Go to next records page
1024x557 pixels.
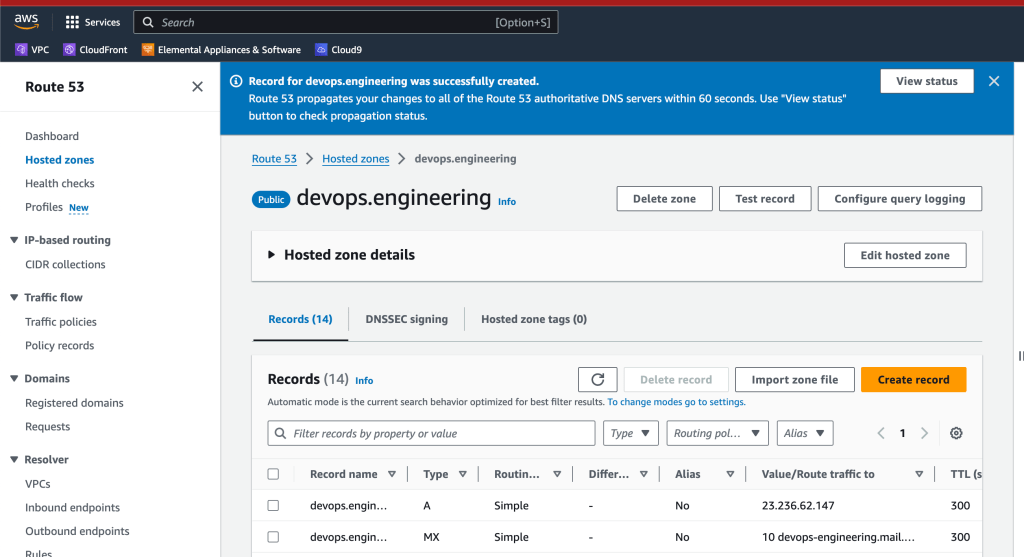point(924,433)
